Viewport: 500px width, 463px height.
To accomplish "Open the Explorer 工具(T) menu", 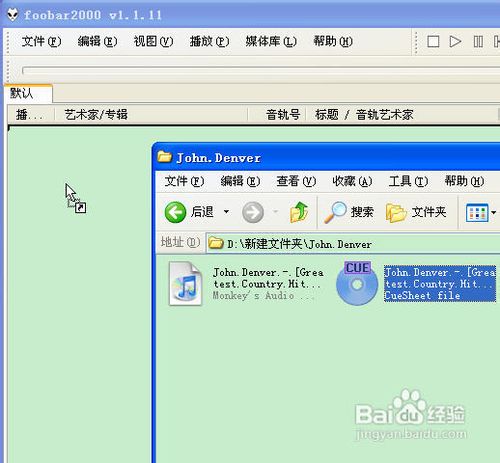I will click(408, 181).
